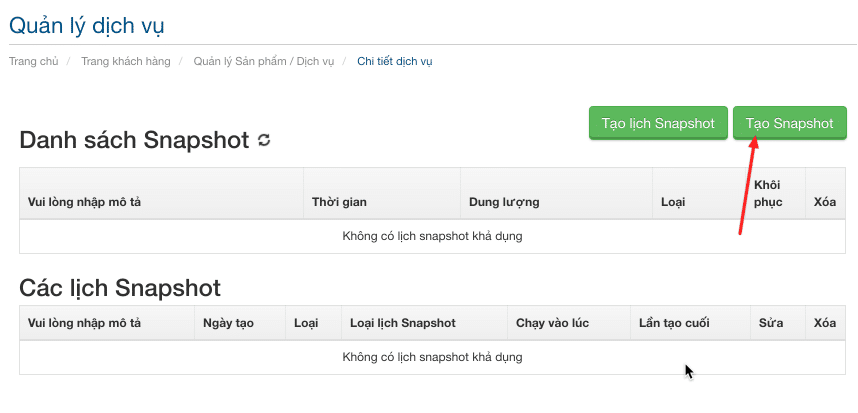
Task: Click the Thời gian column header
Action: point(339,202)
